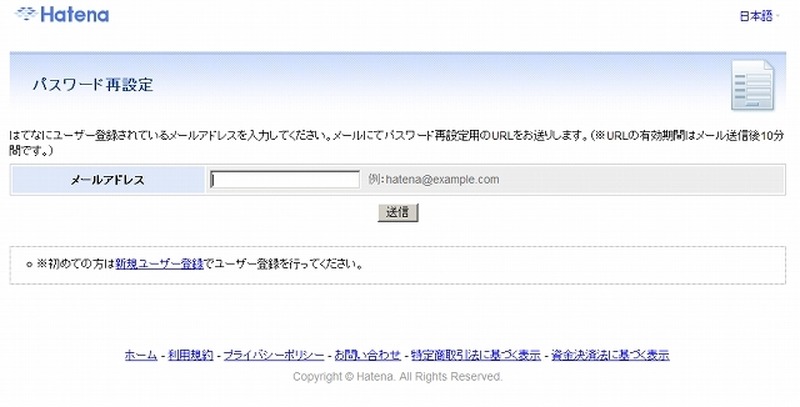800x407 pixels.
Task: Open the プライバシーポリシー link
Action: tap(273, 355)
